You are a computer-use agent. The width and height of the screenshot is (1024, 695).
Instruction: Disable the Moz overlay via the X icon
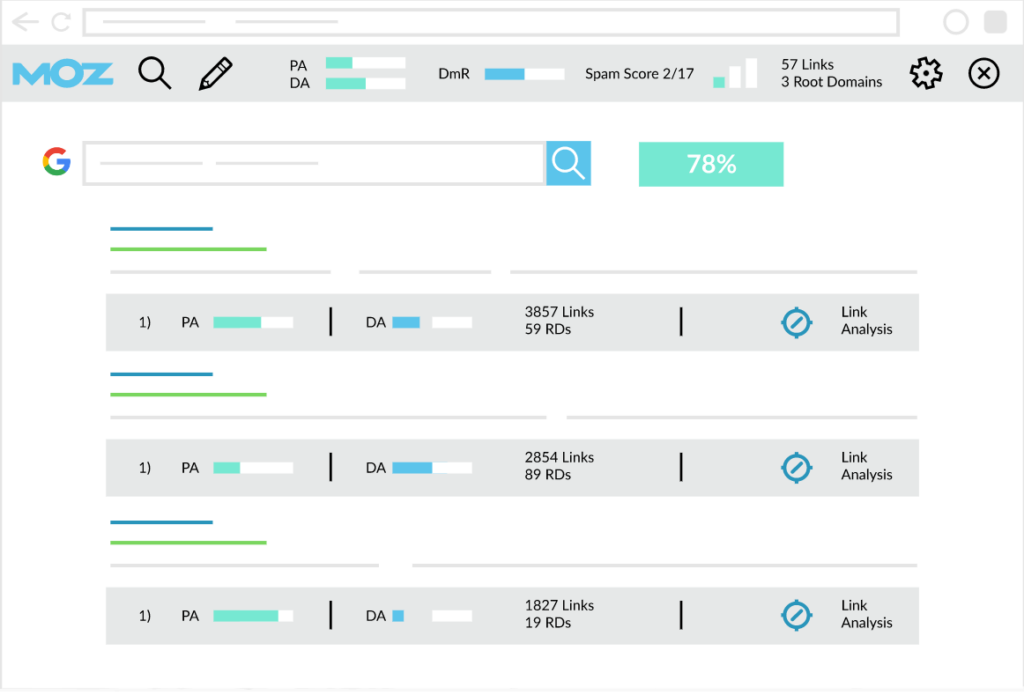tap(984, 73)
